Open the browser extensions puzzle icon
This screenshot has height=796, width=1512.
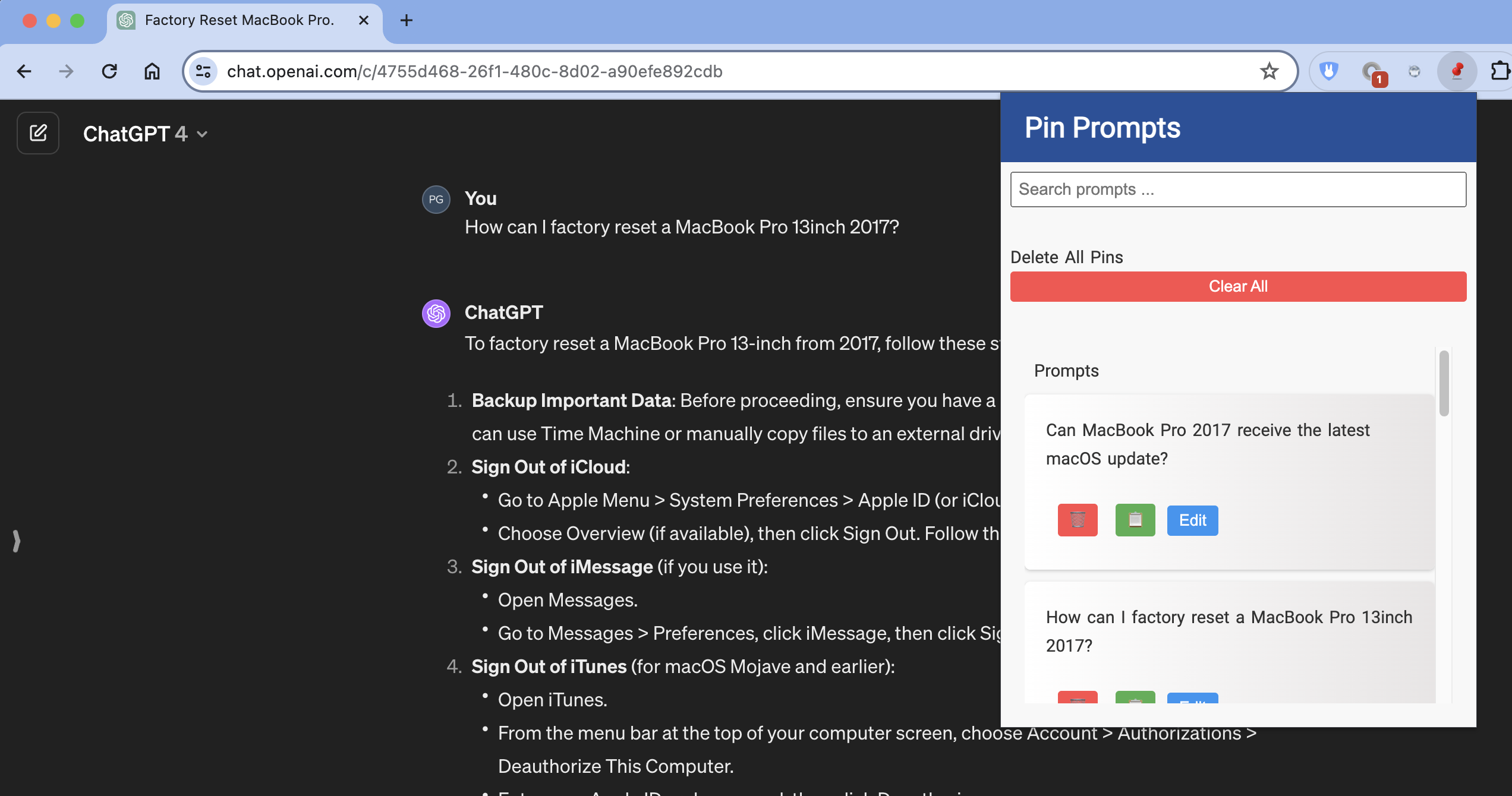click(x=1500, y=71)
